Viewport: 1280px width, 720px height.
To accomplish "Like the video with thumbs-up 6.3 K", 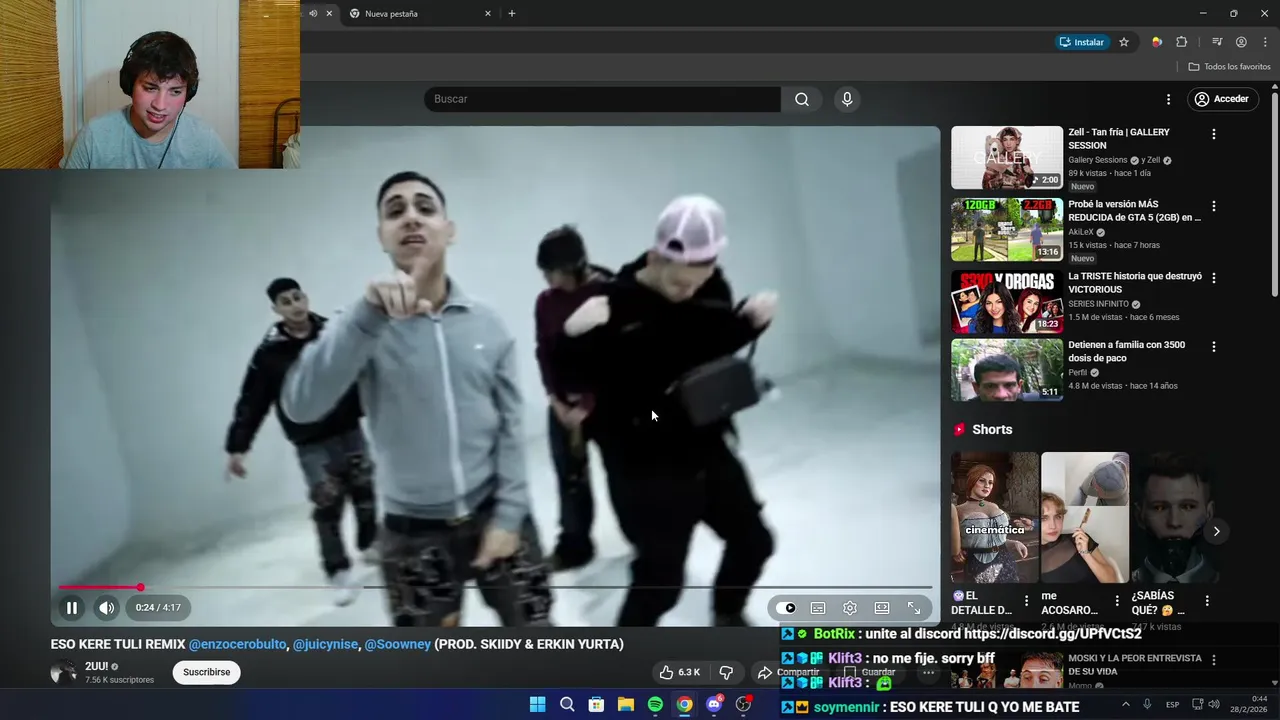I will click(680, 672).
